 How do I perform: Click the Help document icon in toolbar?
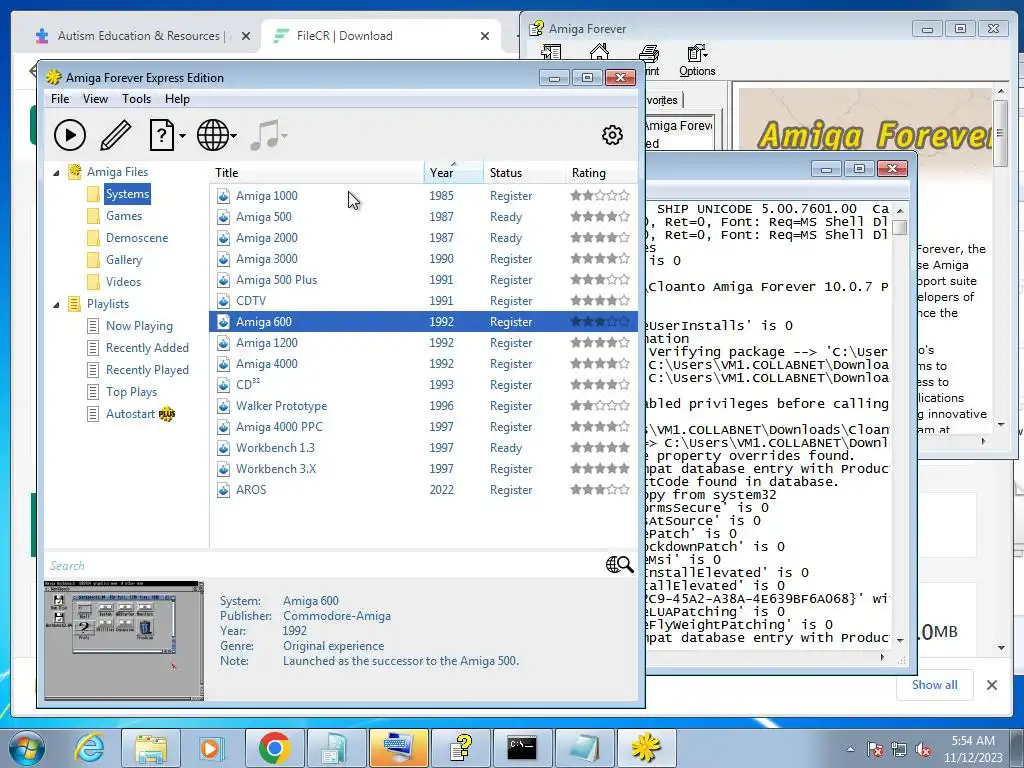click(161, 135)
